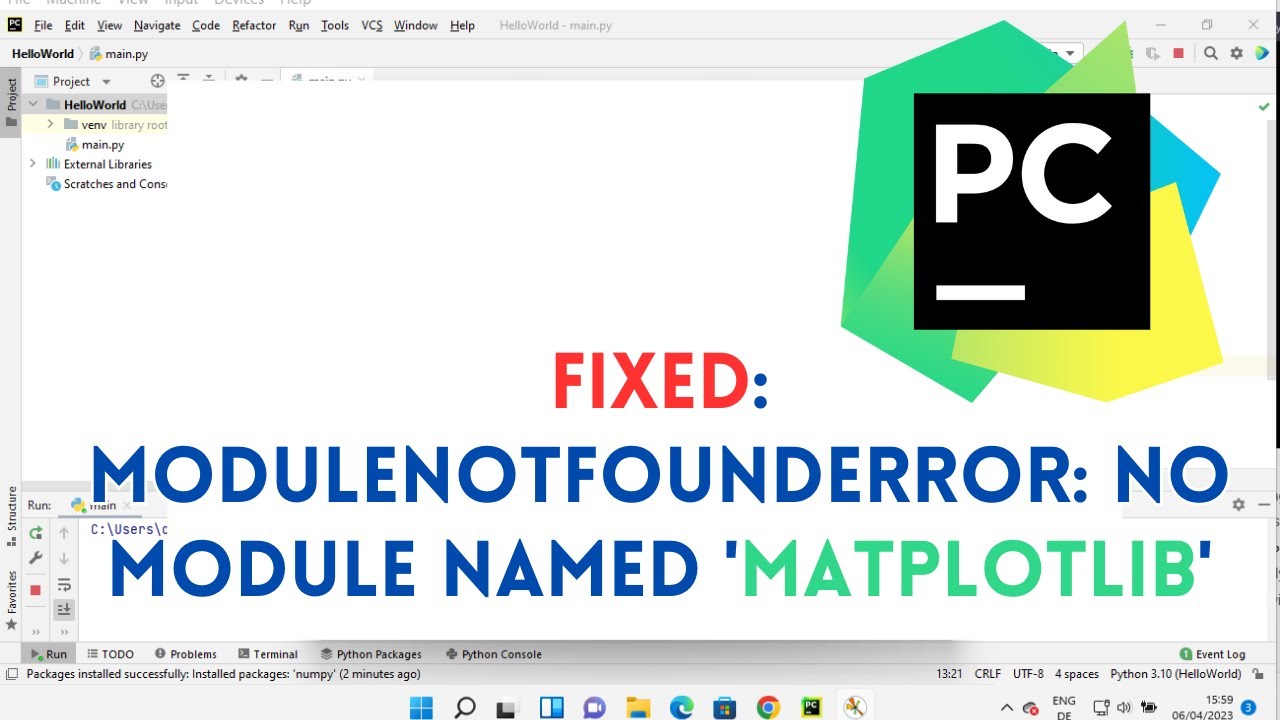
Task: Select main.py in the project tree
Action: point(96,145)
